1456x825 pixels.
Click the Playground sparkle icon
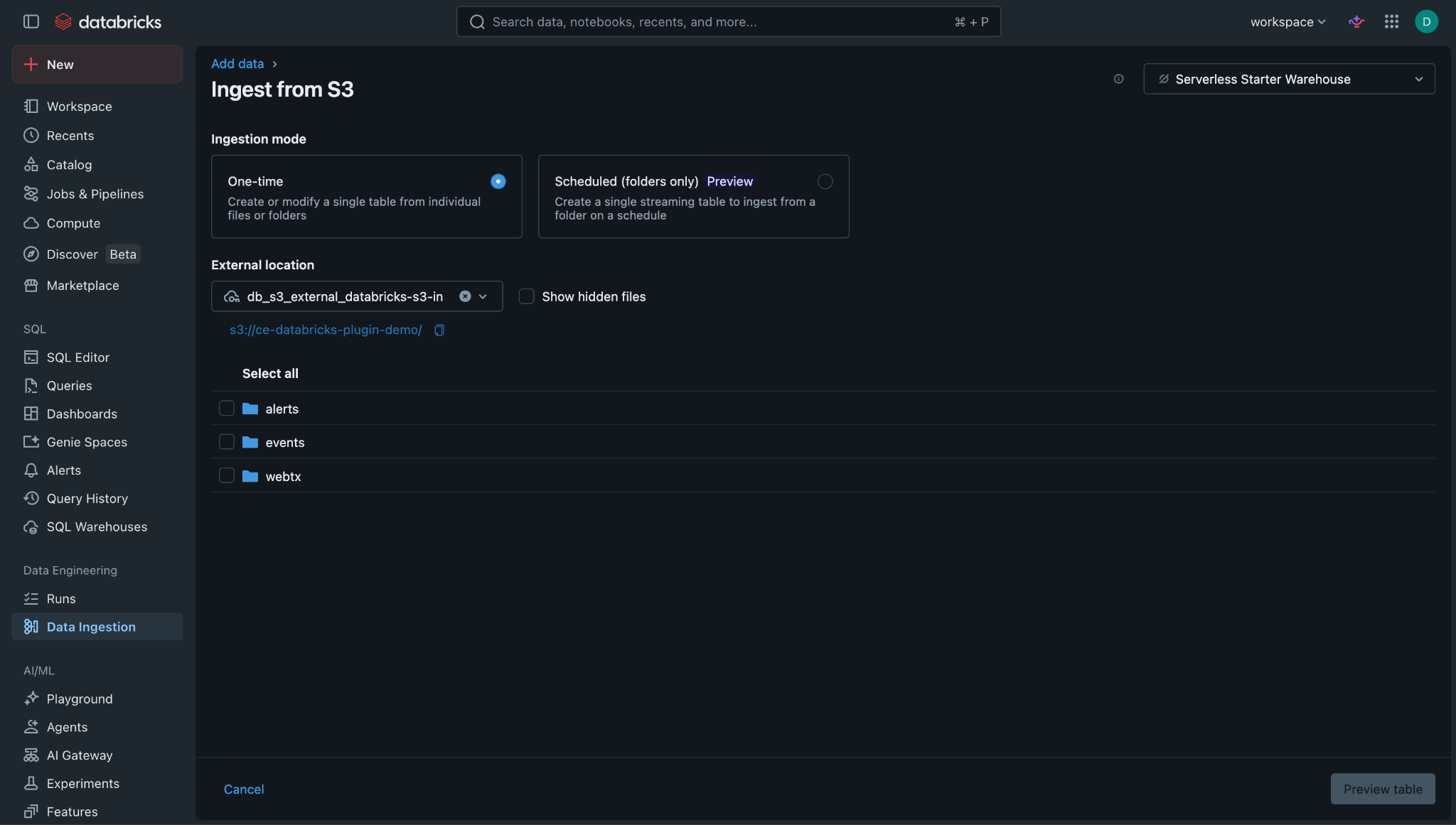(31, 699)
